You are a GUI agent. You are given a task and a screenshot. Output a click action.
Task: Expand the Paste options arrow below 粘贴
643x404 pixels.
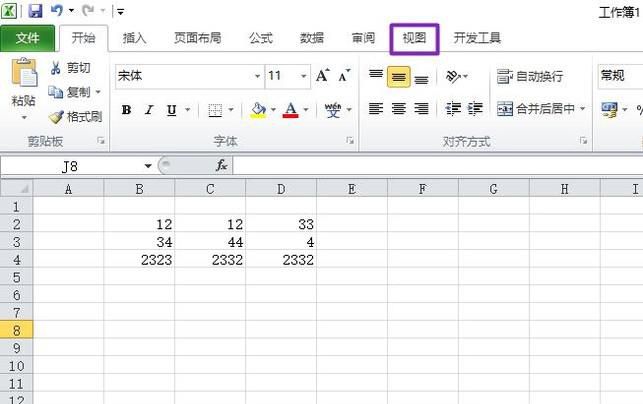(24, 117)
